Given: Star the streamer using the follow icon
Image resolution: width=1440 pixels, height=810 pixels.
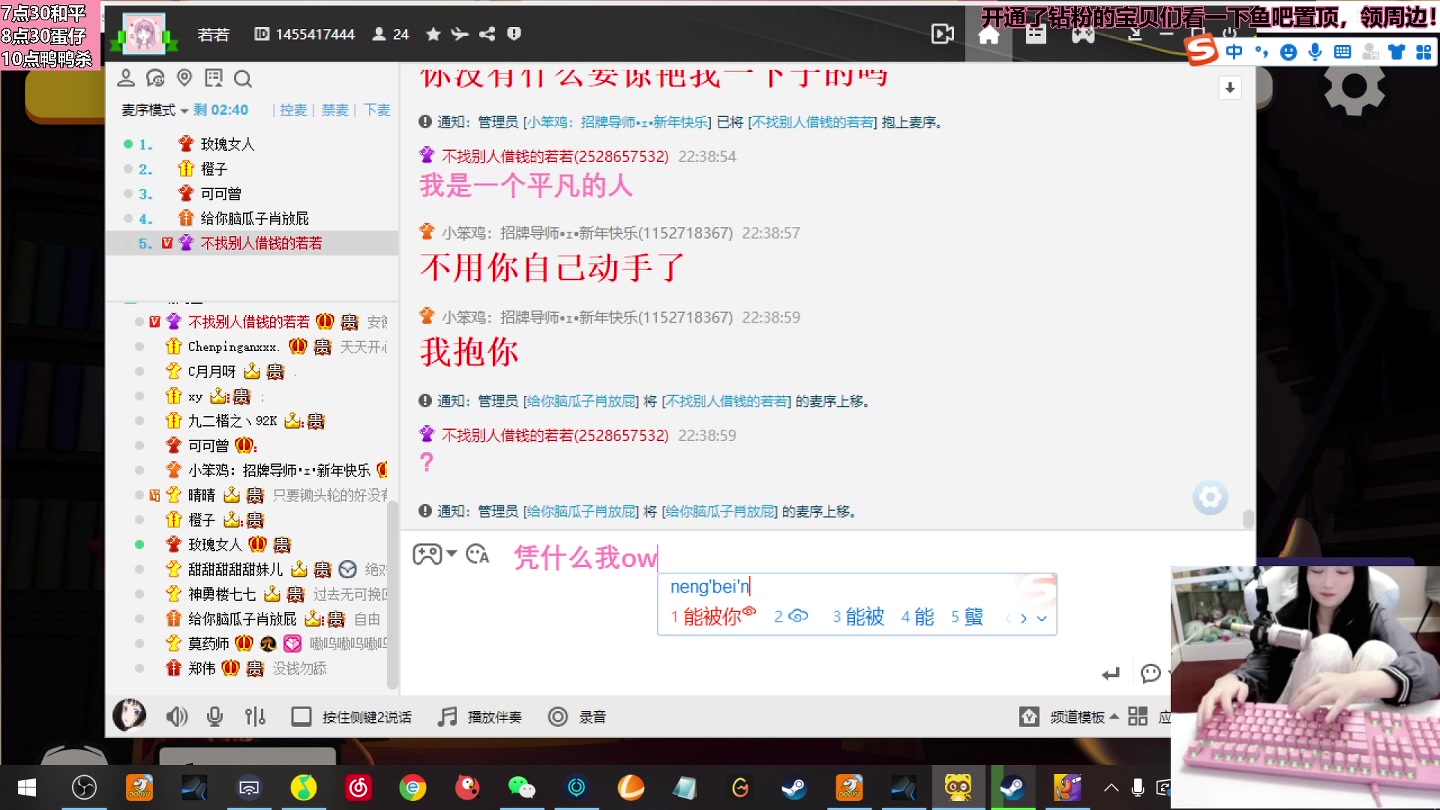Looking at the screenshot, I should tap(432, 33).
